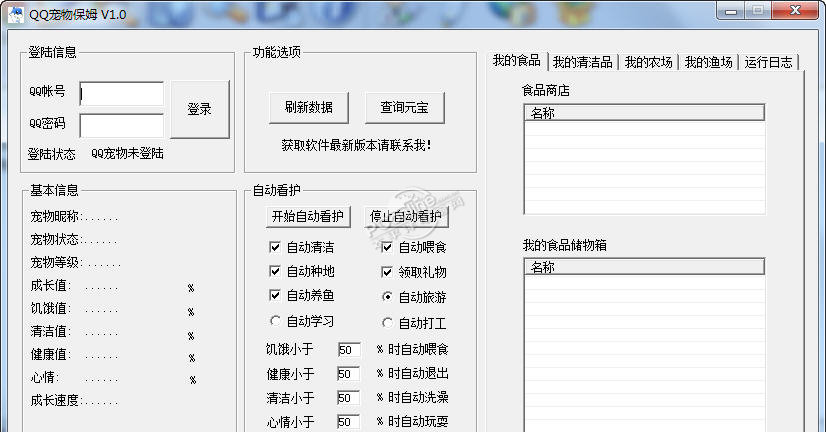
Task: Click the 健康小于 threshold value field
Action: coord(348,374)
